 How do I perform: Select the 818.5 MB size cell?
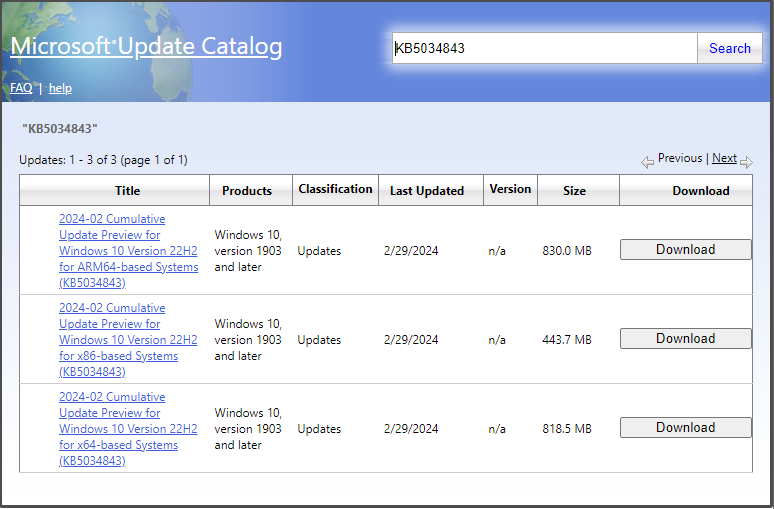pyautogui.click(x=567, y=429)
